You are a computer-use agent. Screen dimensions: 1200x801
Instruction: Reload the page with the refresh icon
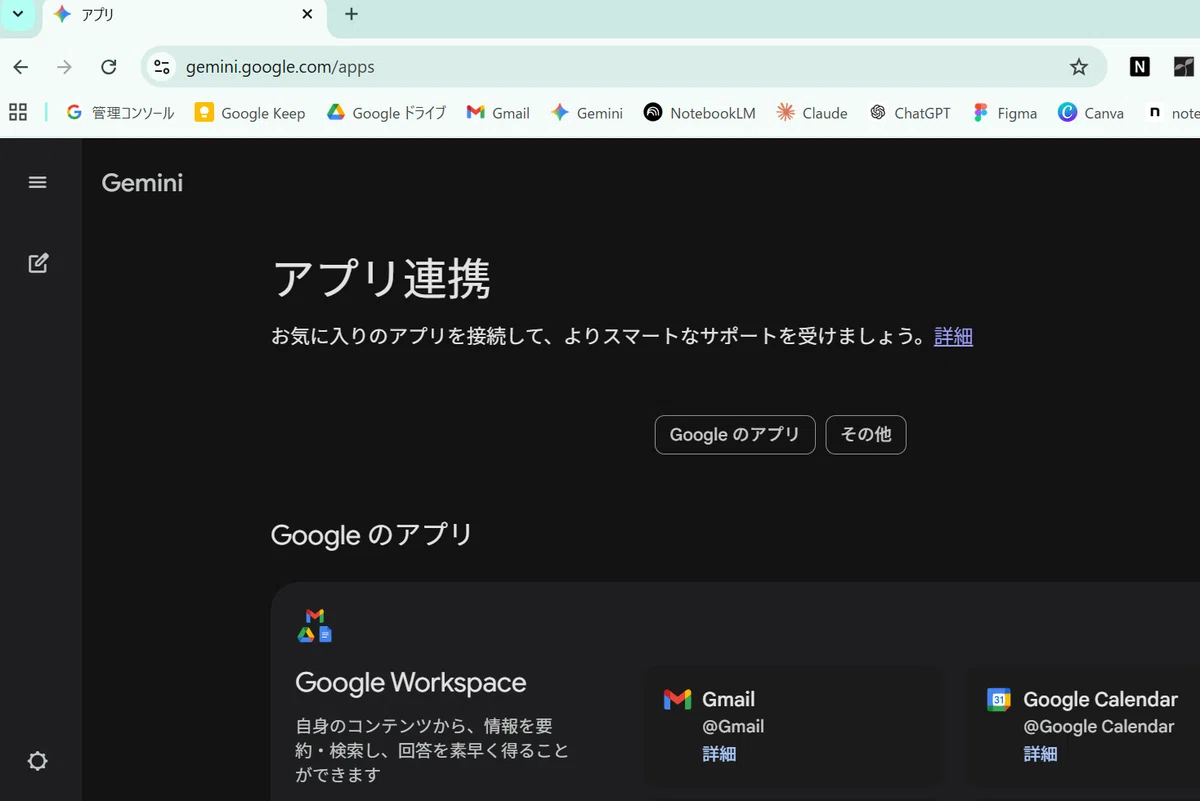pos(109,67)
